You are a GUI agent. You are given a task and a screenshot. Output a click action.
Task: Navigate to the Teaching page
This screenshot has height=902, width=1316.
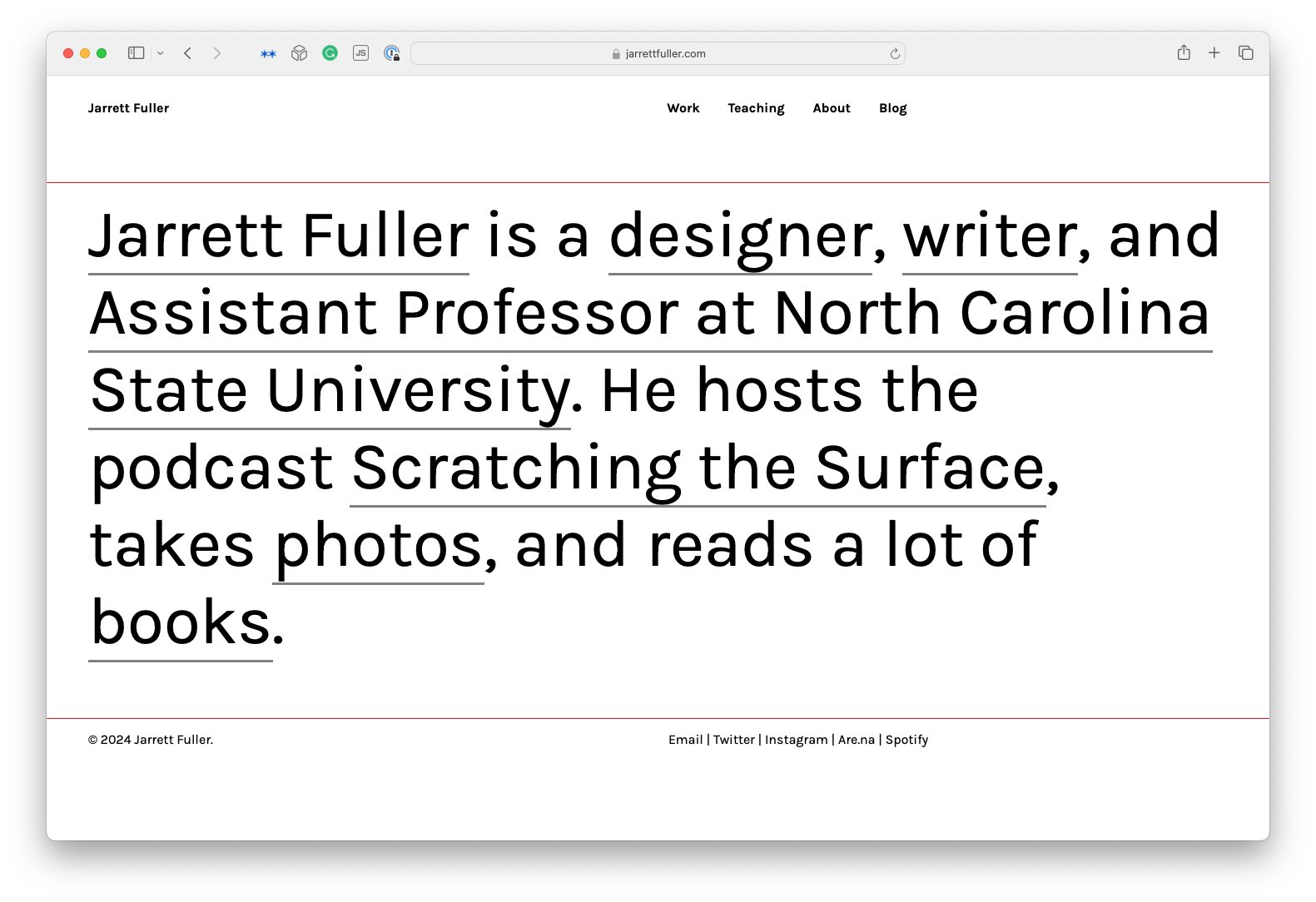coord(756,108)
